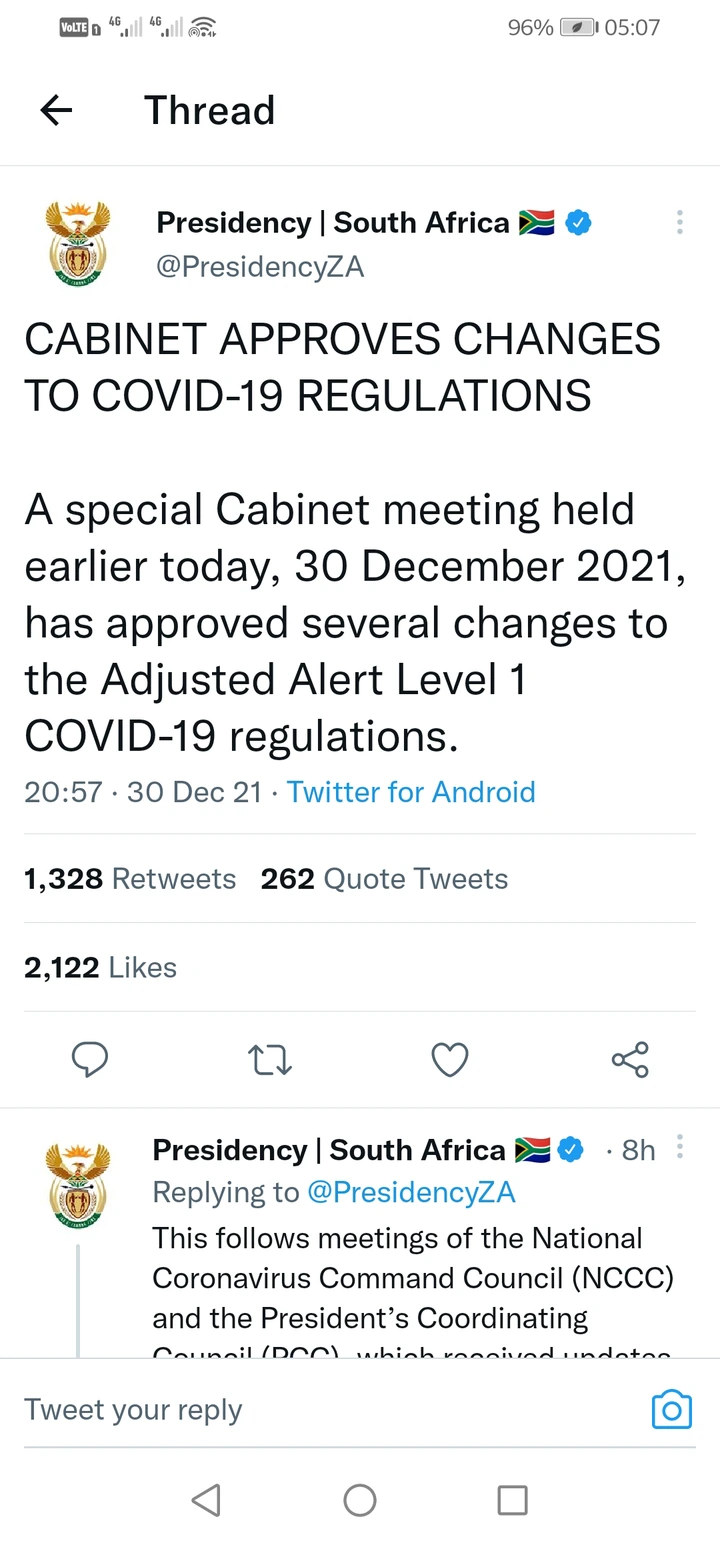
Task: Open more options on reply tweet
Action: tap(680, 1147)
